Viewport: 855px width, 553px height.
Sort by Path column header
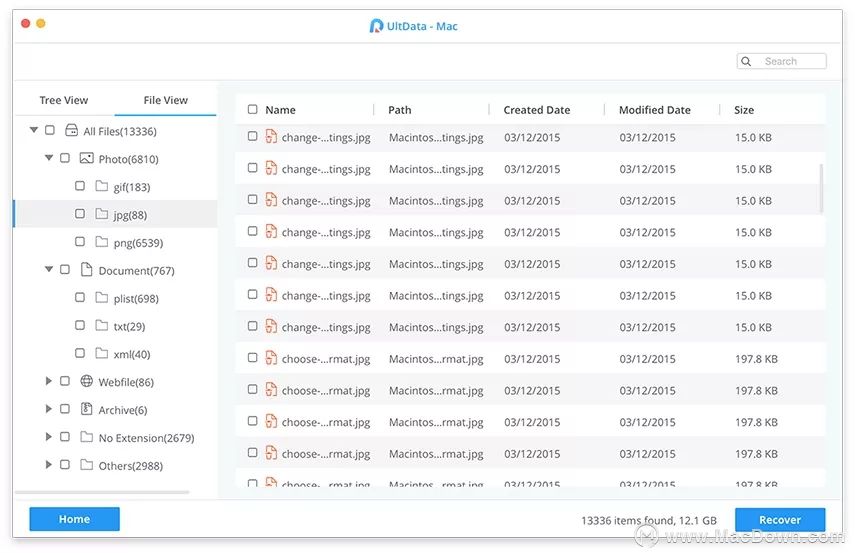pyautogui.click(x=400, y=110)
